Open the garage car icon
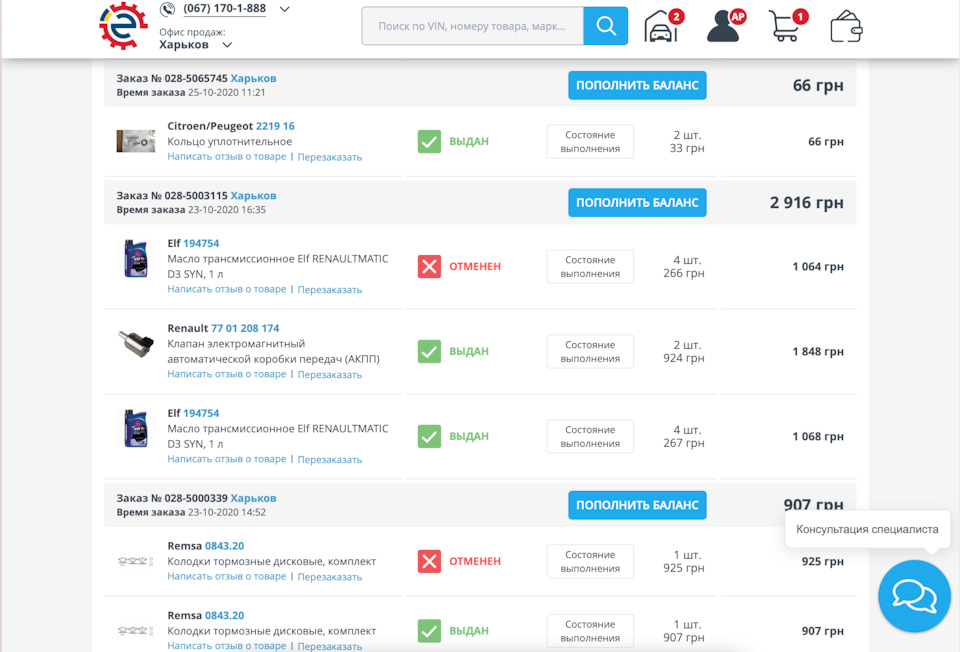The height and width of the screenshot is (652, 960). pos(663,26)
